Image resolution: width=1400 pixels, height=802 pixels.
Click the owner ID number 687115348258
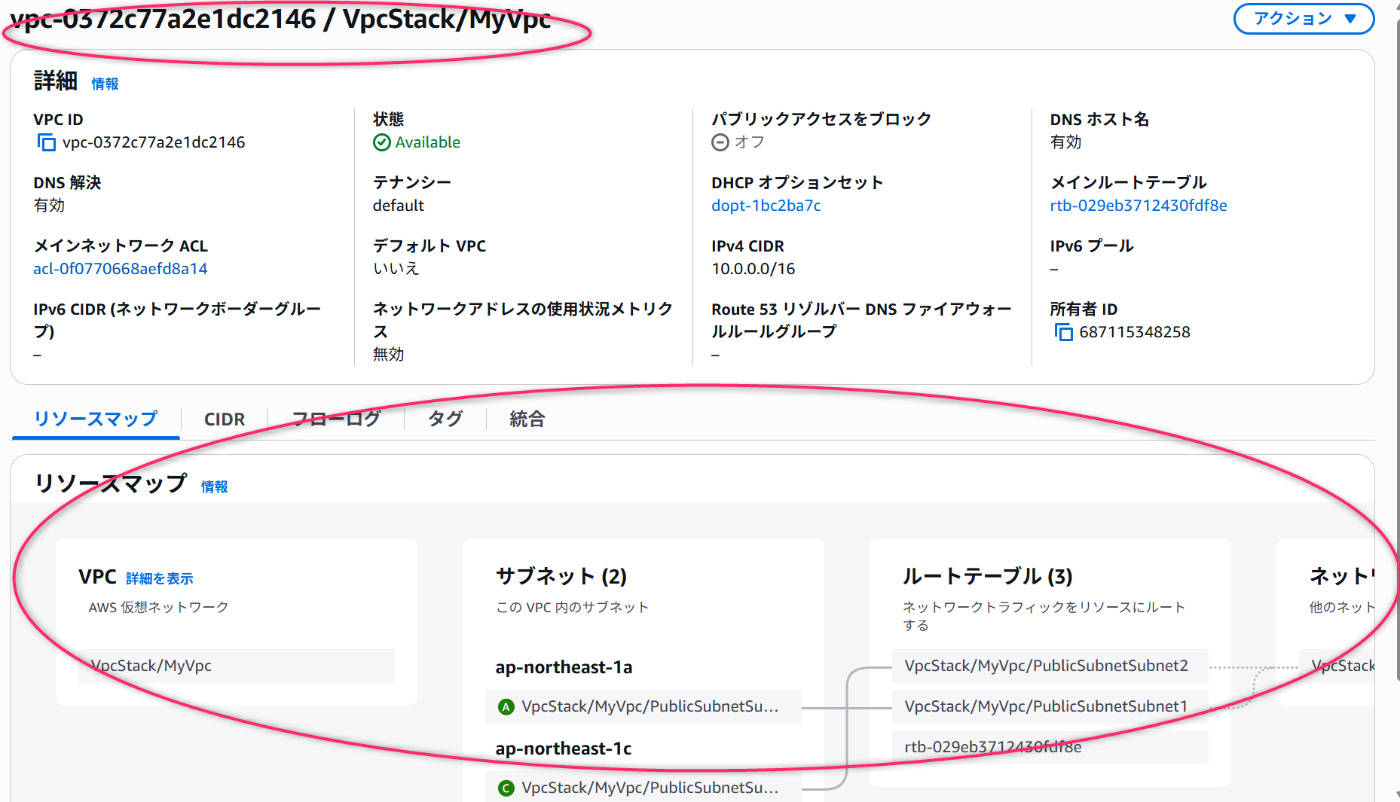coord(1135,332)
